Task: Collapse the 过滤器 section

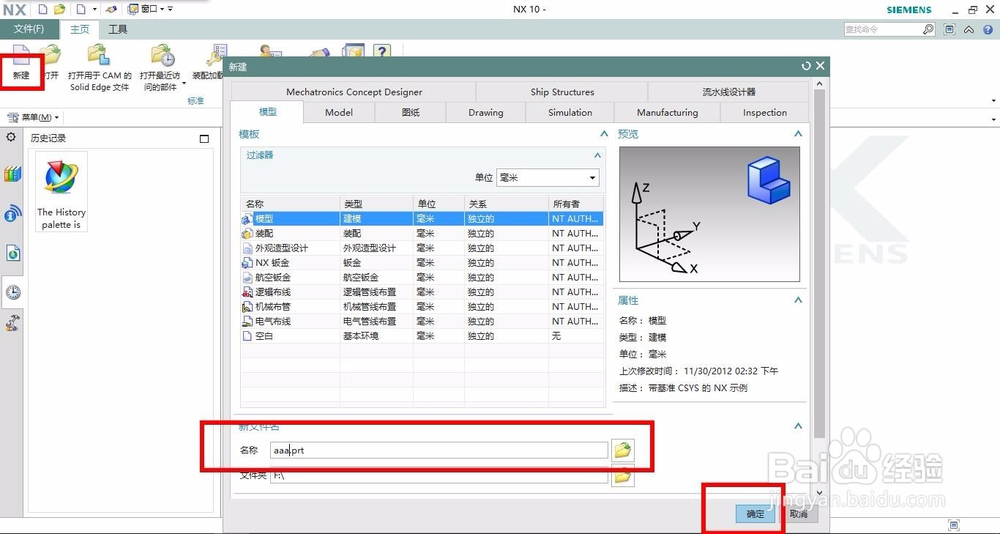Action: tap(598, 155)
